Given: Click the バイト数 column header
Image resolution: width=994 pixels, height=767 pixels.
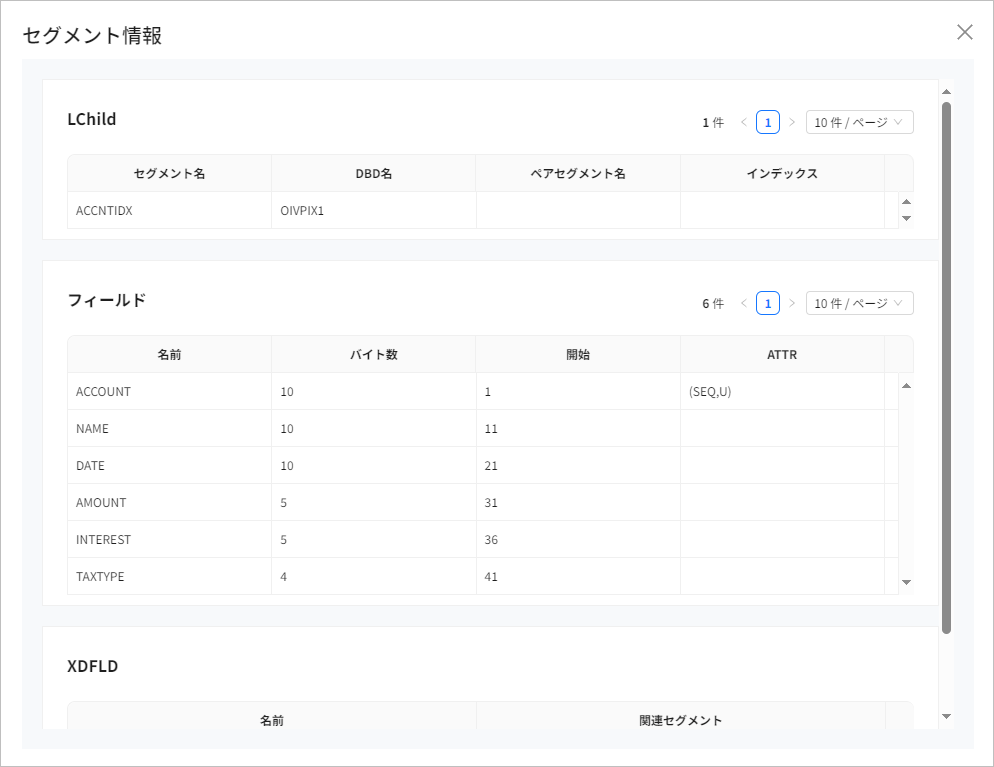Looking at the screenshot, I should [373, 355].
